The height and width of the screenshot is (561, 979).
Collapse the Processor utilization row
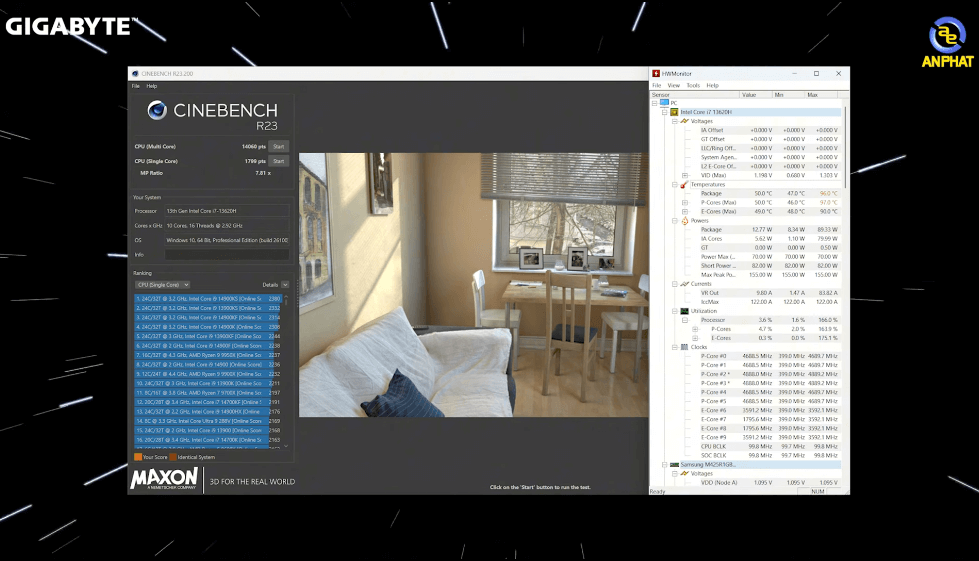tap(685, 320)
